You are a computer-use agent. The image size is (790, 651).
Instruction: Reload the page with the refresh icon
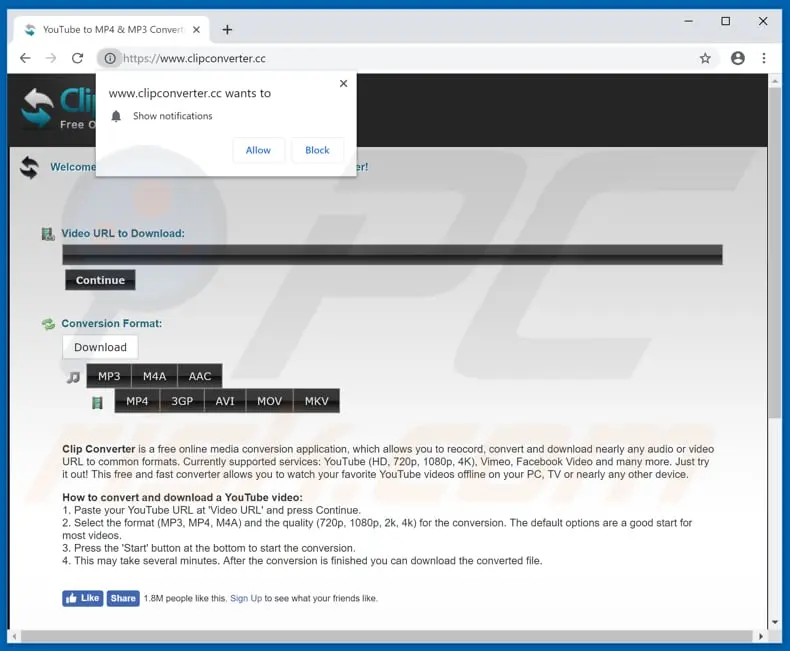click(77, 58)
